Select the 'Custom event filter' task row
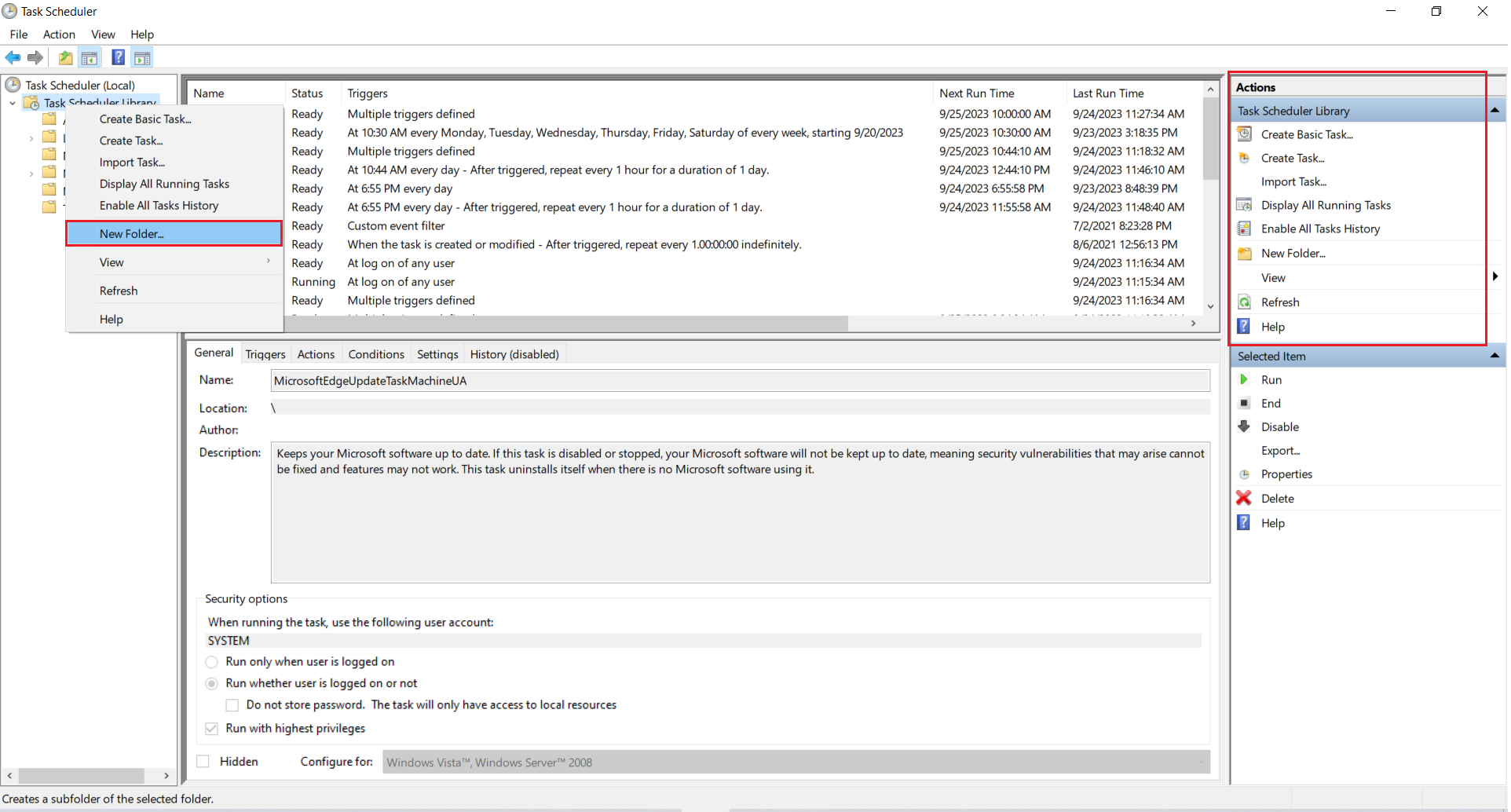 click(695, 225)
